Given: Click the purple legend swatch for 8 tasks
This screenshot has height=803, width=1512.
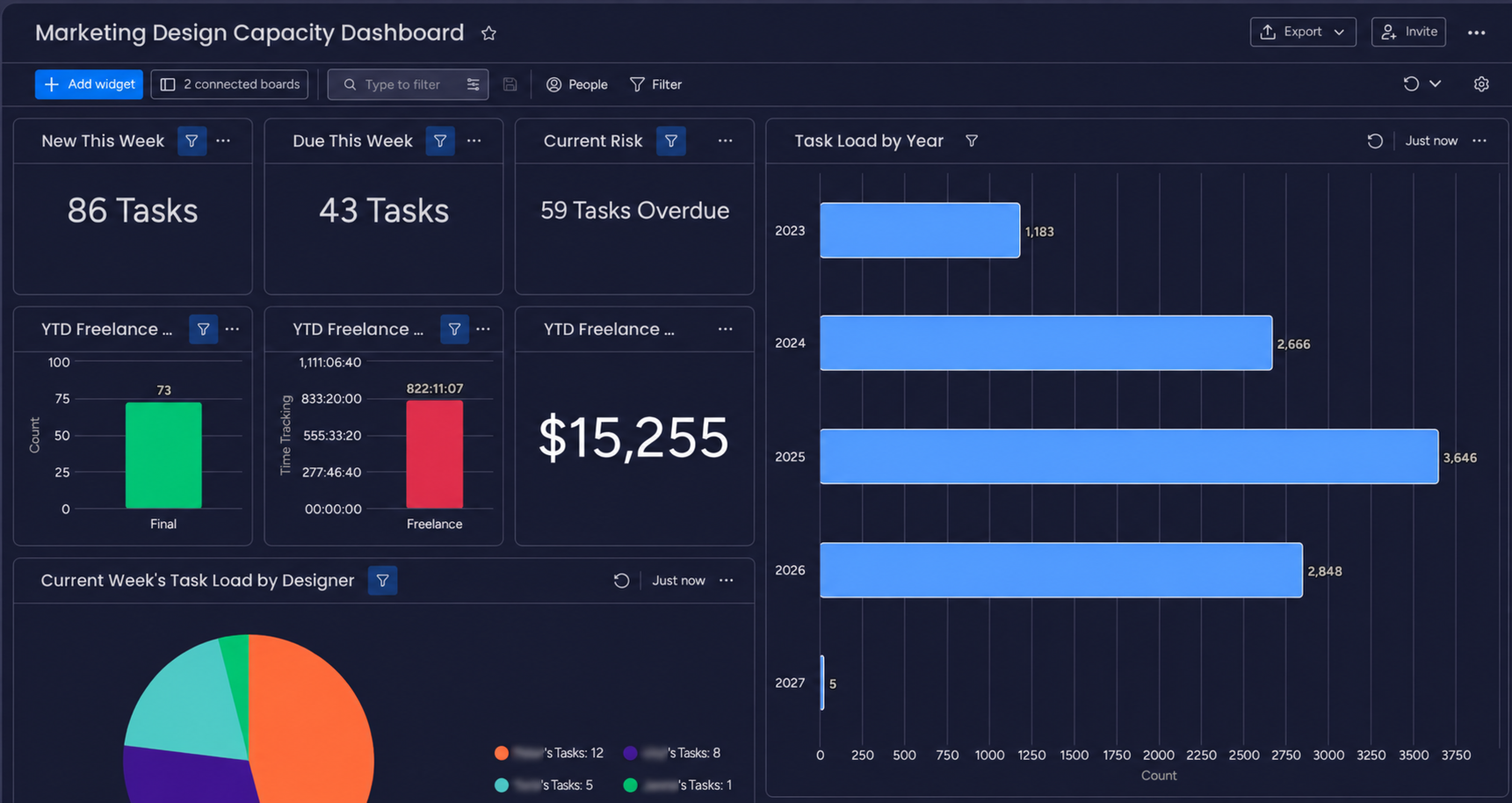Looking at the screenshot, I should [x=630, y=753].
